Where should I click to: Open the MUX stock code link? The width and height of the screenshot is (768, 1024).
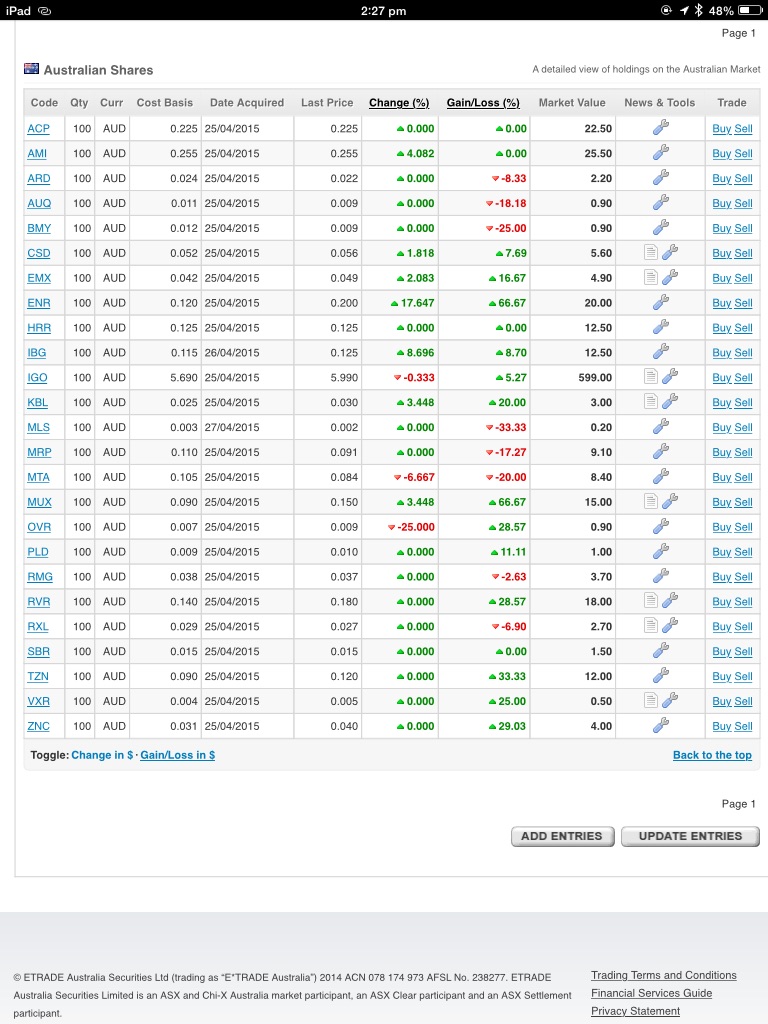(39, 502)
